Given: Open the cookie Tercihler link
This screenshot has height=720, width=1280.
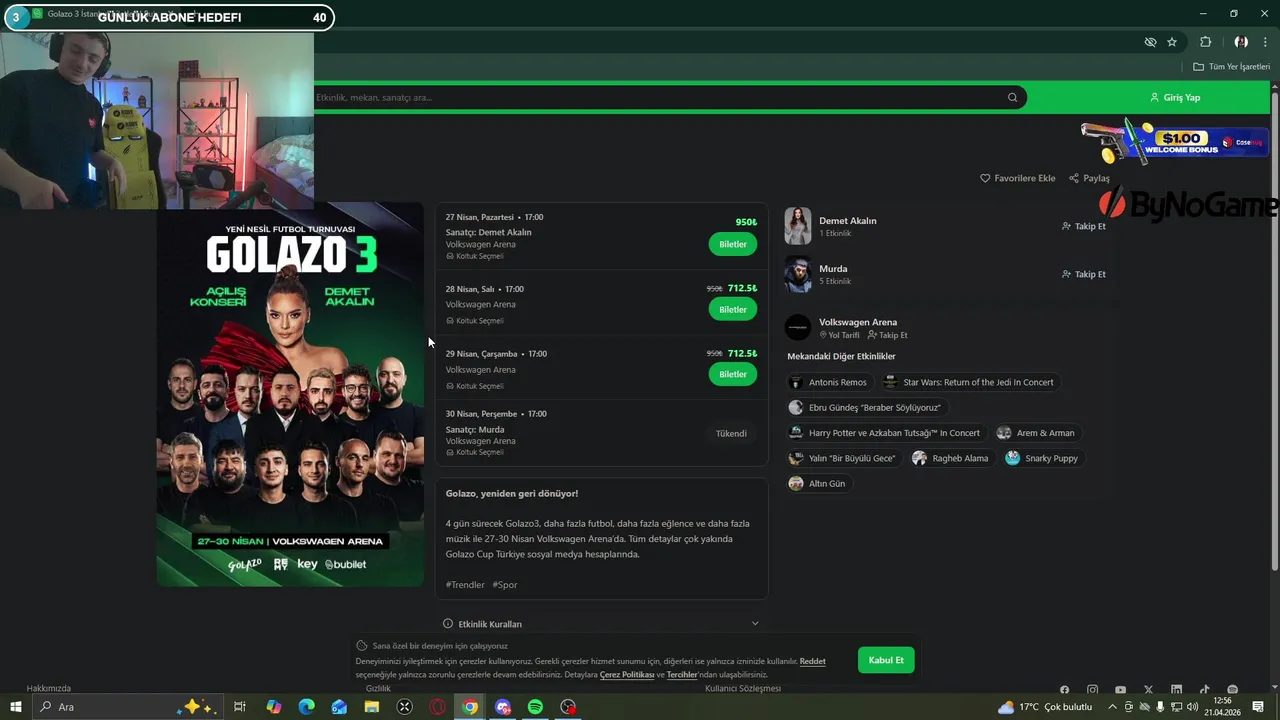Looking at the screenshot, I should (682, 675).
